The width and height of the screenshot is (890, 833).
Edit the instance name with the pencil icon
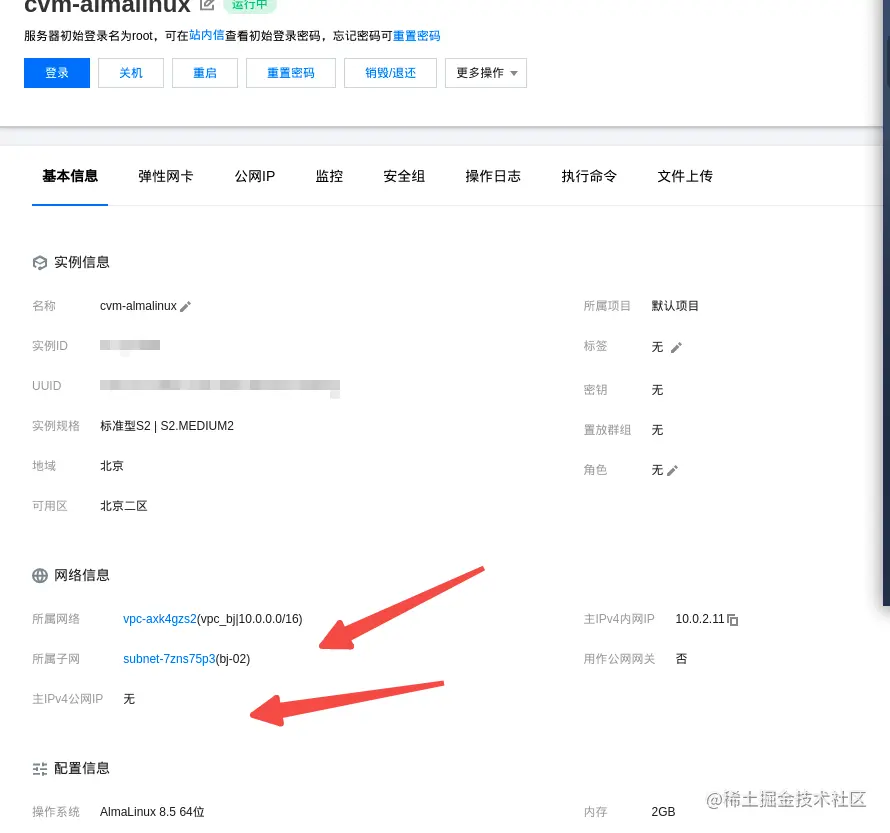coord(186,306)
